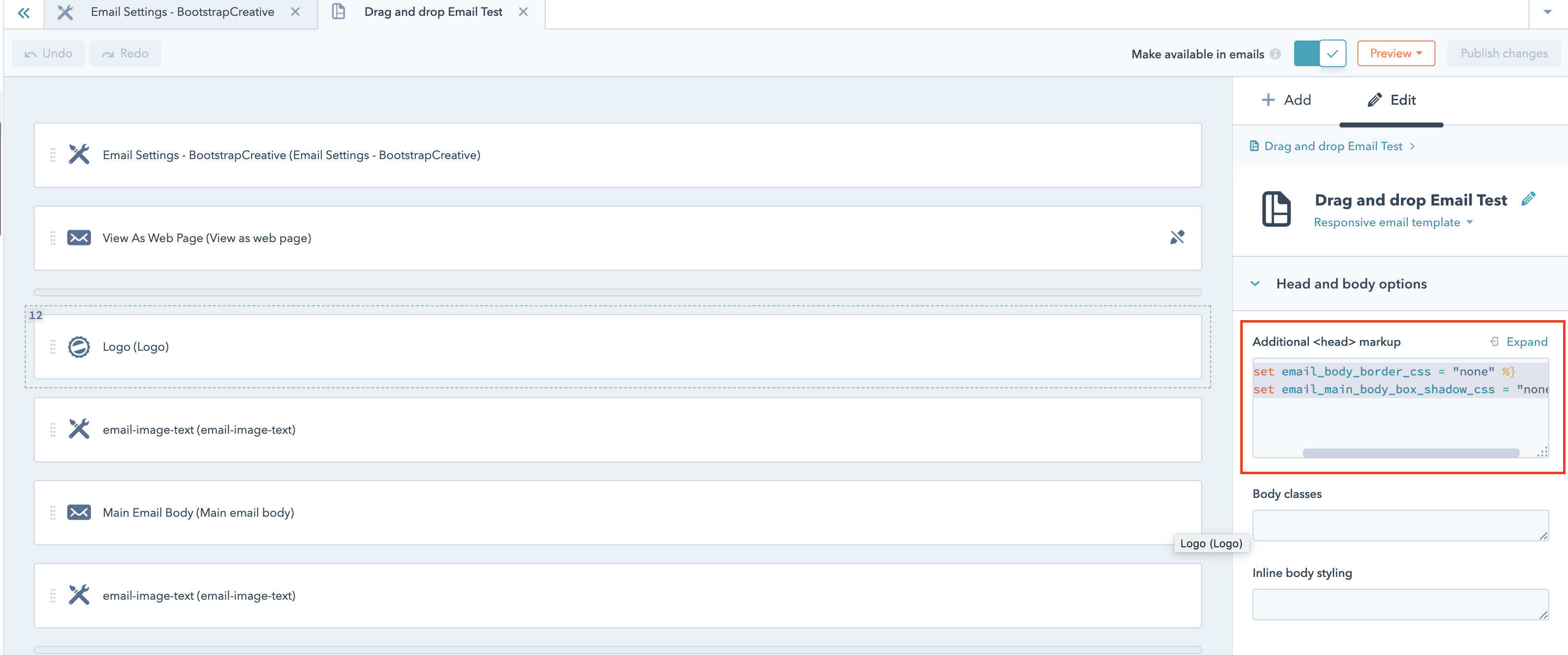The width and height of the screenshot is (1568, 655).
Task: Click horizontal scrollbar in head markup editor
Action: click(1410, 452)
